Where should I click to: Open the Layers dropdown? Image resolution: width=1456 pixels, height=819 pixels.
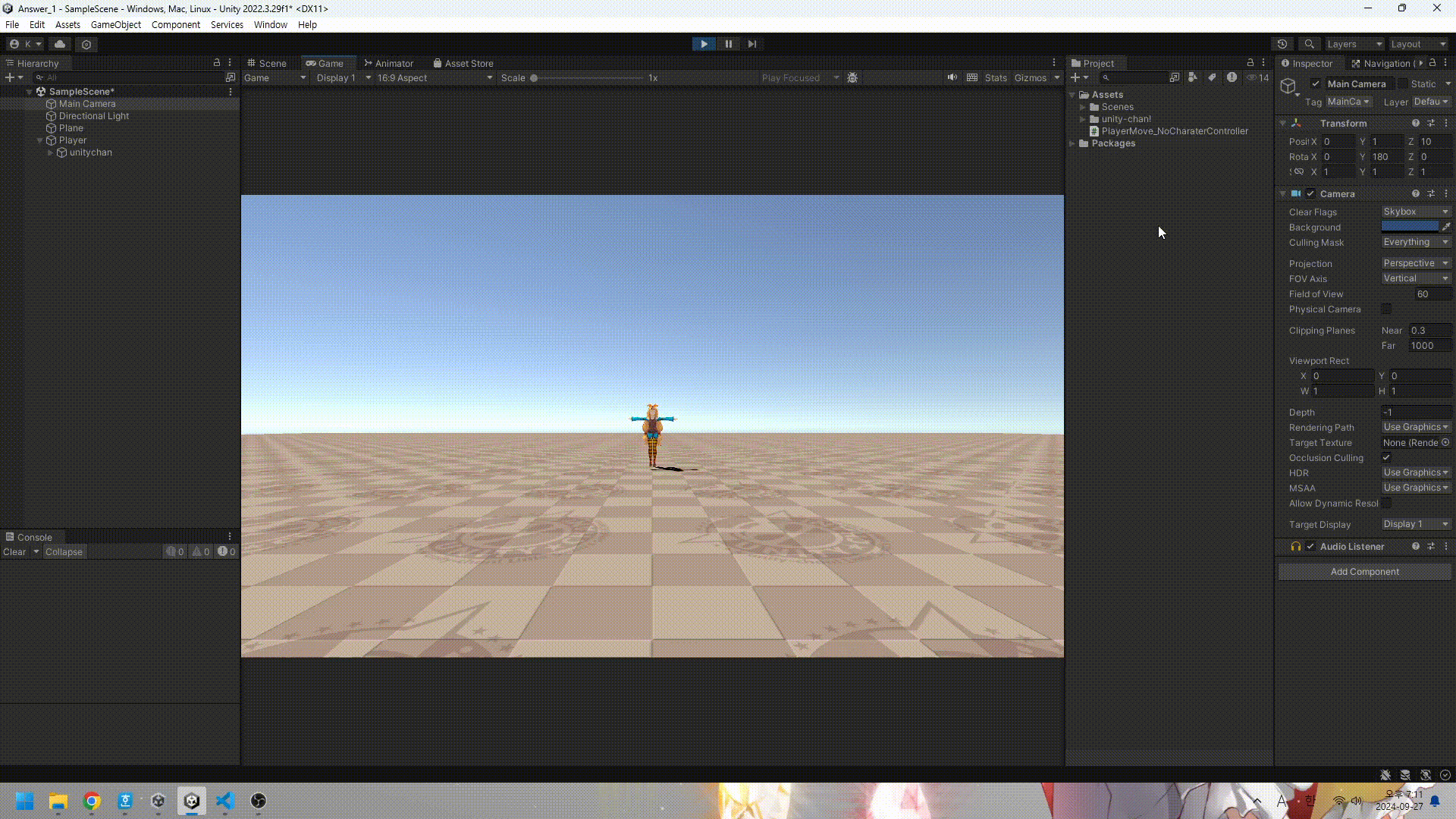point(1354,44)
